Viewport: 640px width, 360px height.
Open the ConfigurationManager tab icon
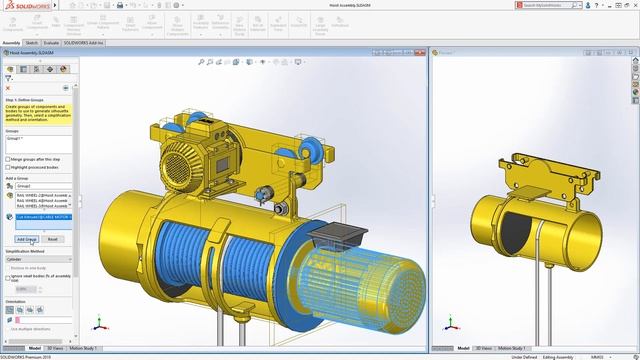coord(36,69)
